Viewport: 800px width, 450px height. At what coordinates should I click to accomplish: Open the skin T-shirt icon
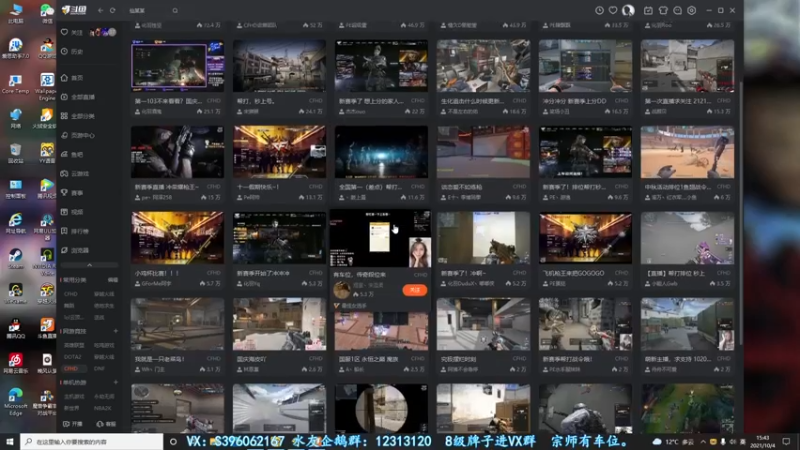663,10
